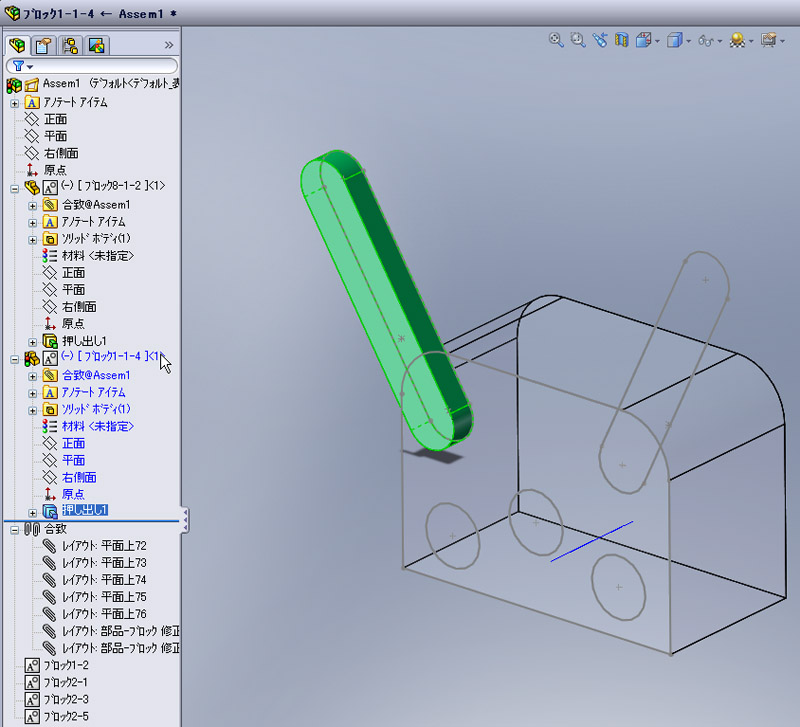Select the Zoom to Area tool

(577, 41)
